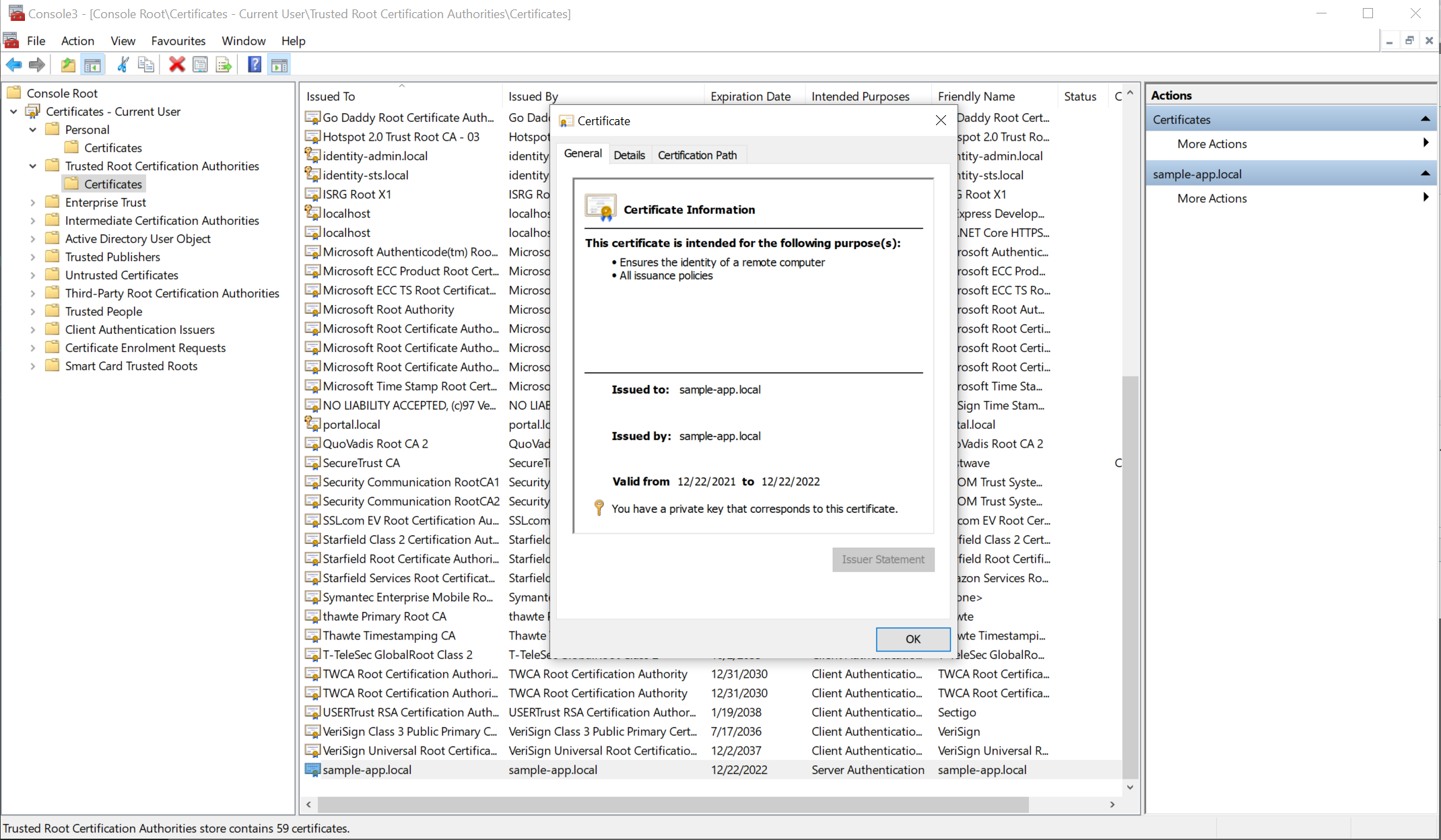
Task: Open the Action menu
Action: click(77, 40)
